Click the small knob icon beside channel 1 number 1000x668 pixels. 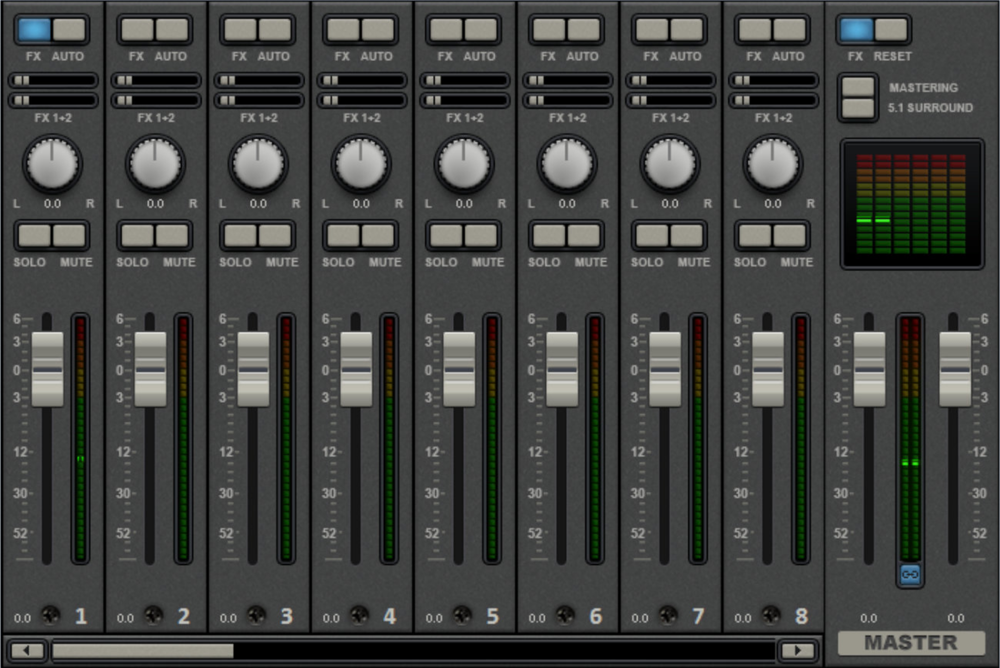pyautogui.click(x=50, y=615)
